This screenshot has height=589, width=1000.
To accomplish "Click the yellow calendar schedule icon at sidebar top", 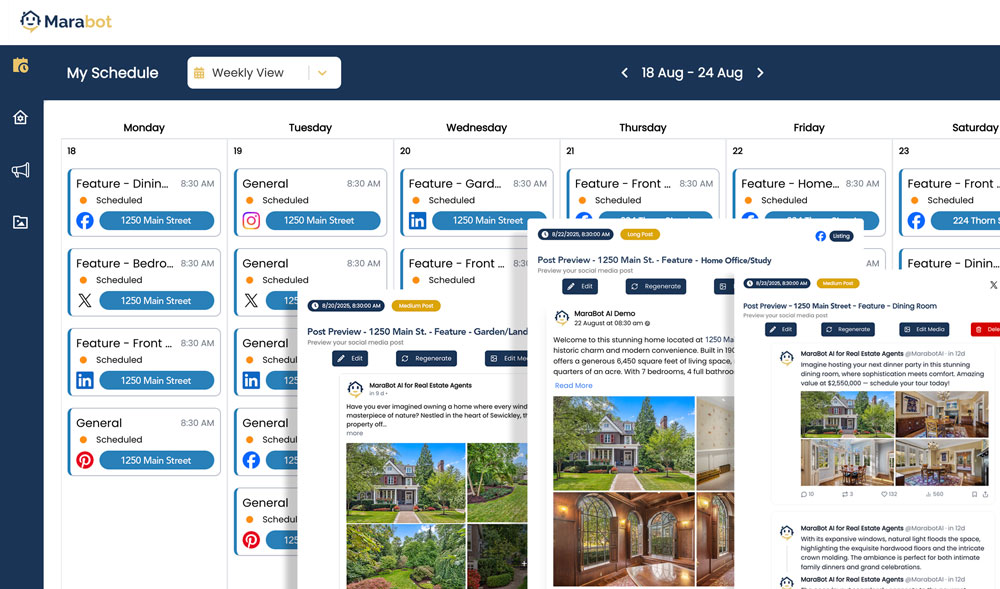I will click(20, 64).
